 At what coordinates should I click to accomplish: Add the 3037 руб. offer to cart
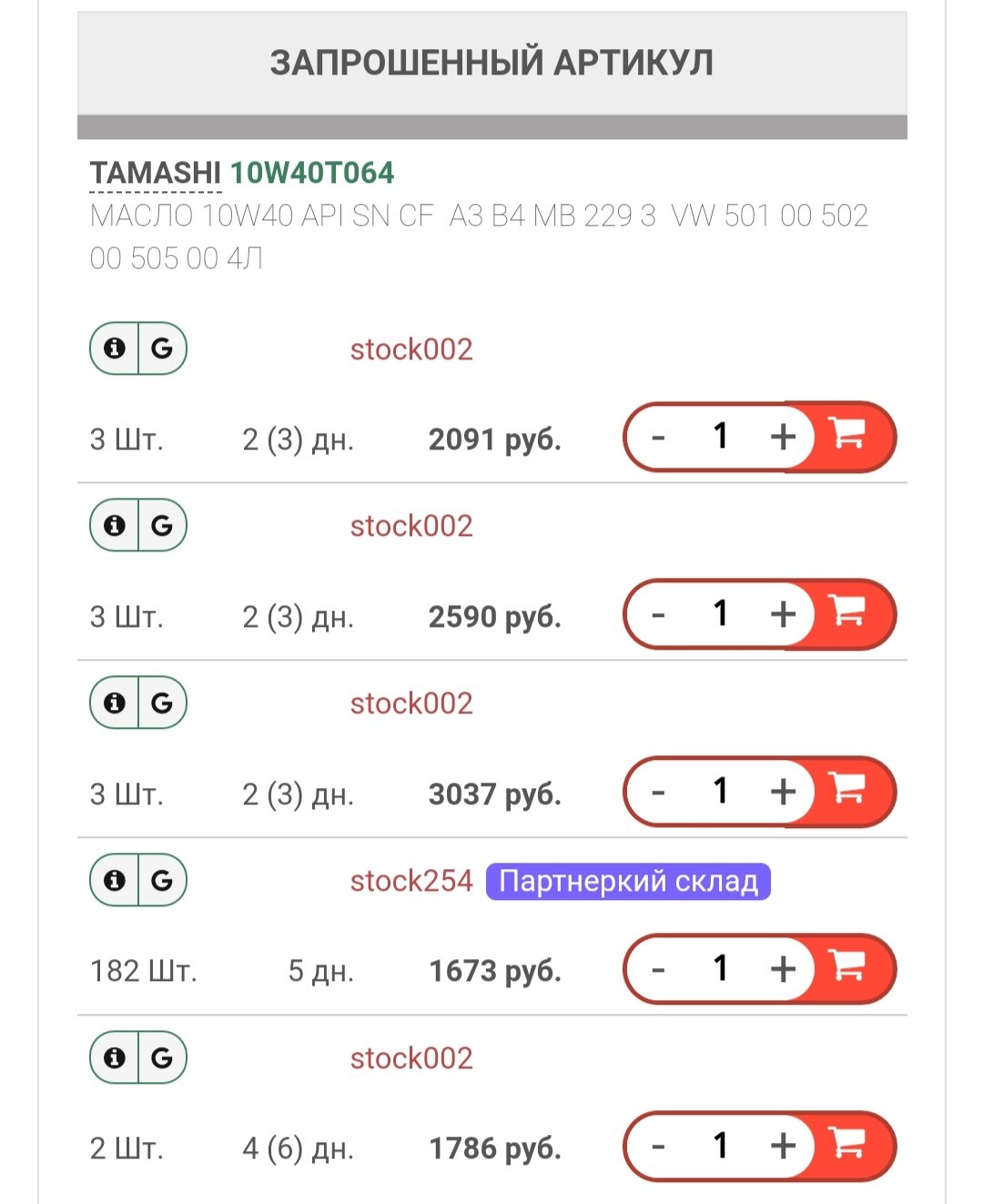point(848,792)
